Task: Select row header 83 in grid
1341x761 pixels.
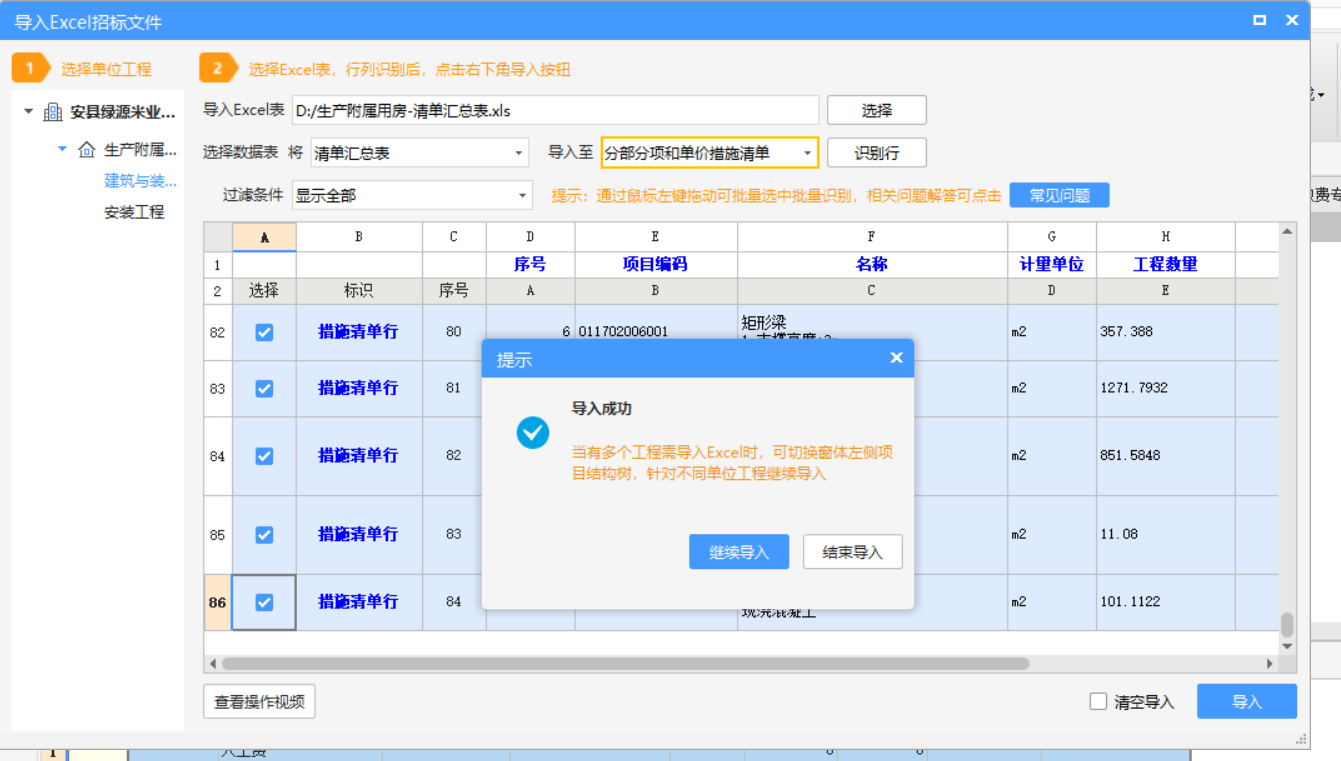Action: [x=218, y=388]
